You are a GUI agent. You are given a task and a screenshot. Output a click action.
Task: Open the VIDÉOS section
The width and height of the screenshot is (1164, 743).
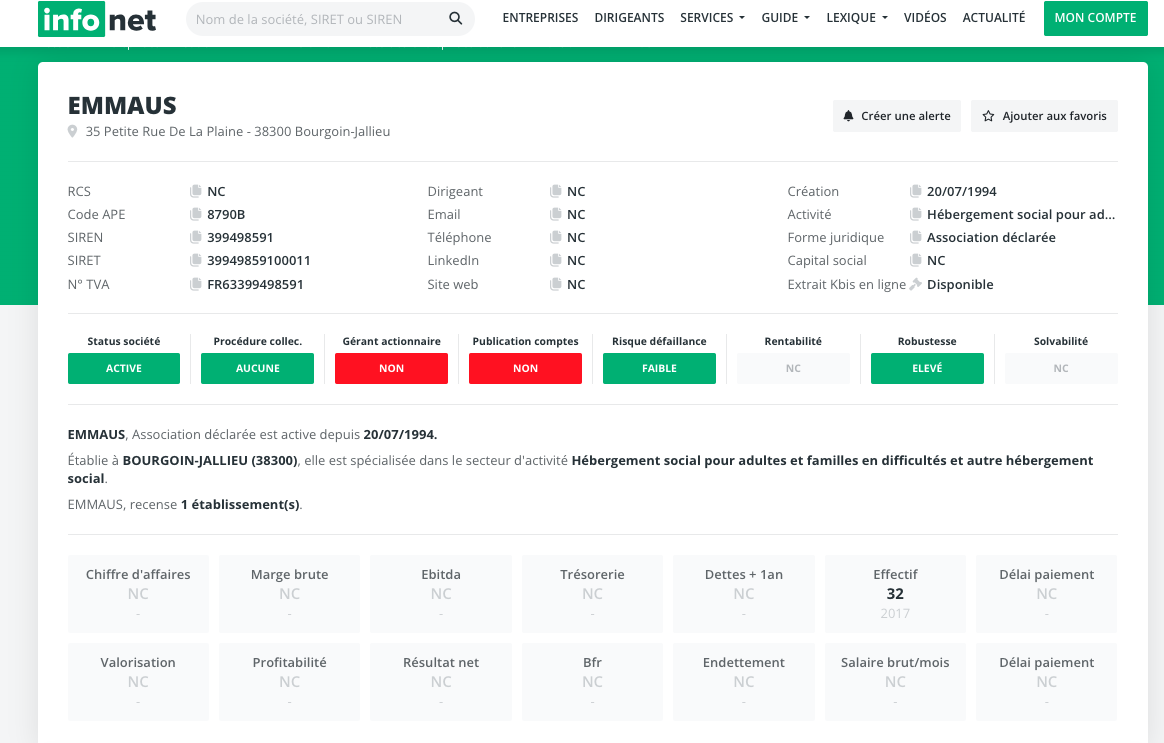tap(925, 17)
